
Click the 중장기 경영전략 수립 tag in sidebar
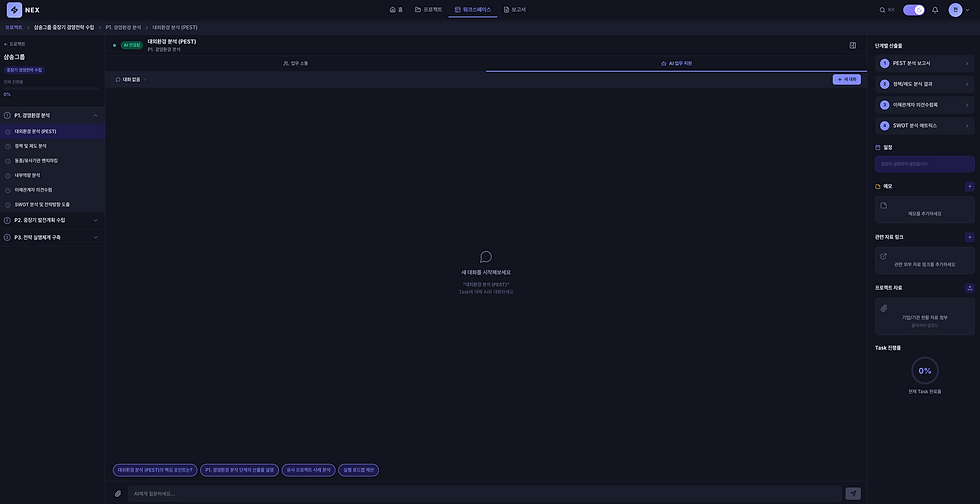[x=24, y=70]
